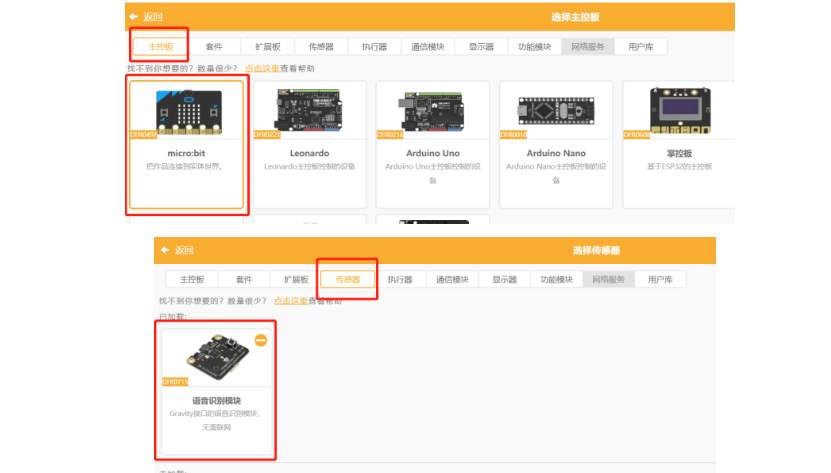Select the Arduino Nano board image
This screenshot has height=473, width=831.
(556, 110)
